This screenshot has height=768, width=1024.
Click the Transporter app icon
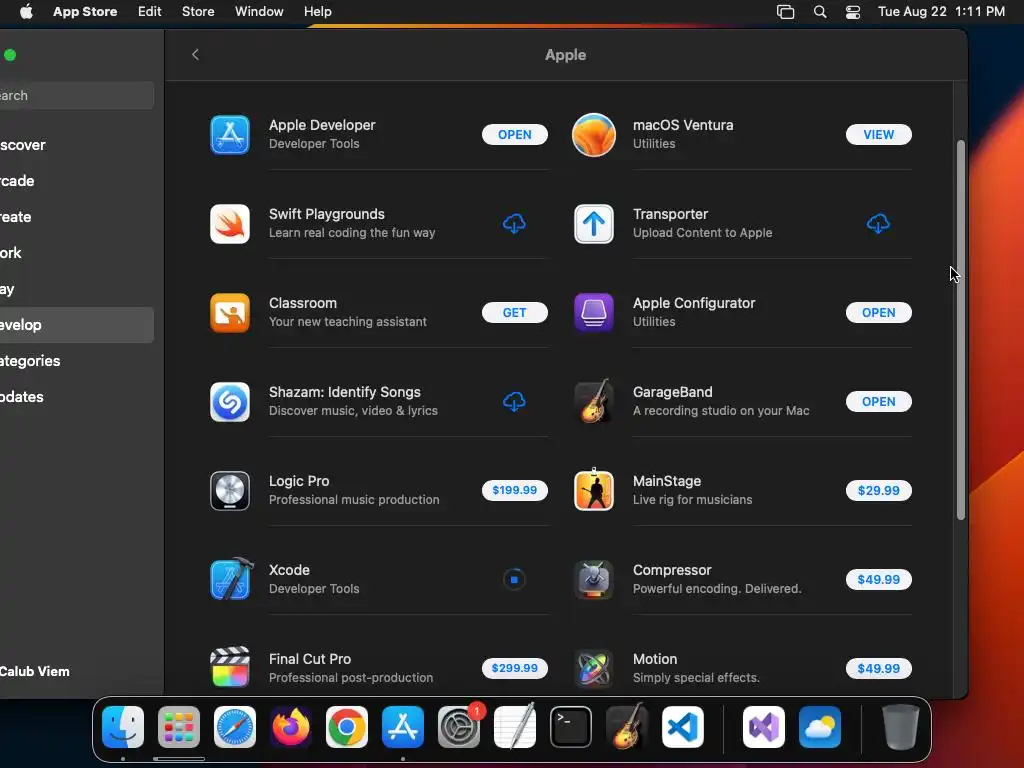coord(594,223)
